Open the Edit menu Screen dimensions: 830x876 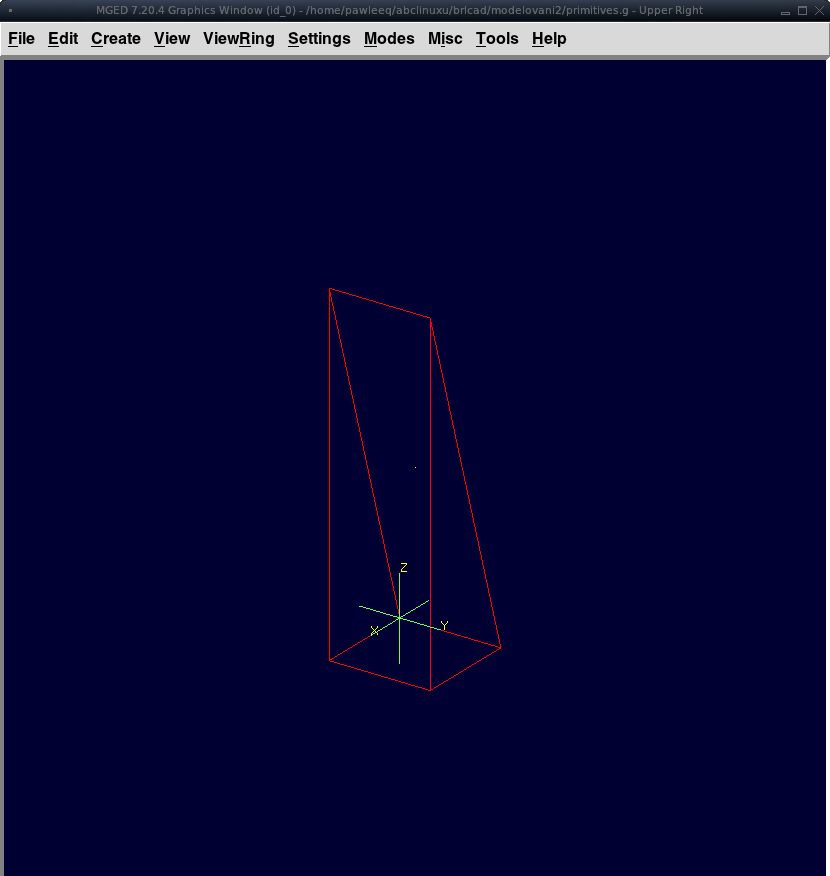point(63,39)
